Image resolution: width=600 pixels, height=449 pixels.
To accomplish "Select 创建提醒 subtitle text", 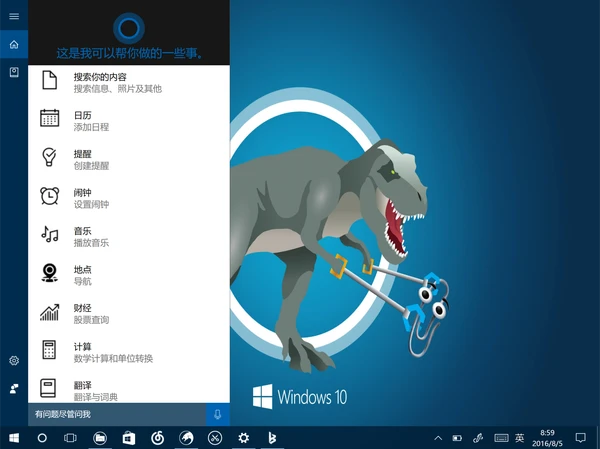I will (x=91, y=166).
